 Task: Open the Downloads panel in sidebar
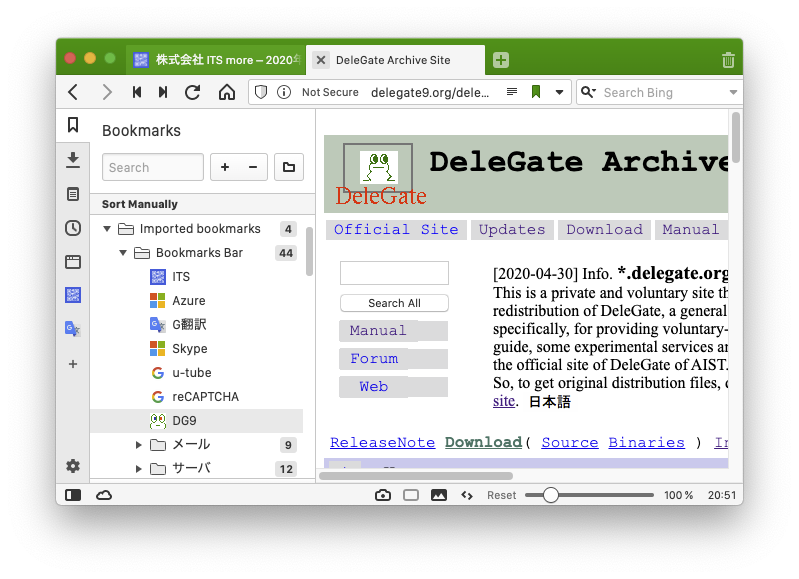73,160
